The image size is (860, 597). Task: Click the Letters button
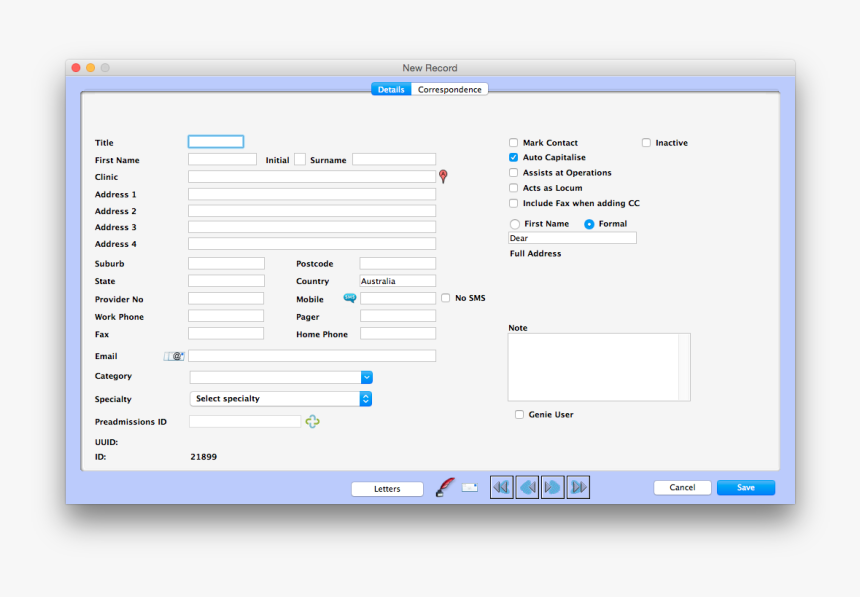pyautogui.click(x=387, y=489)
